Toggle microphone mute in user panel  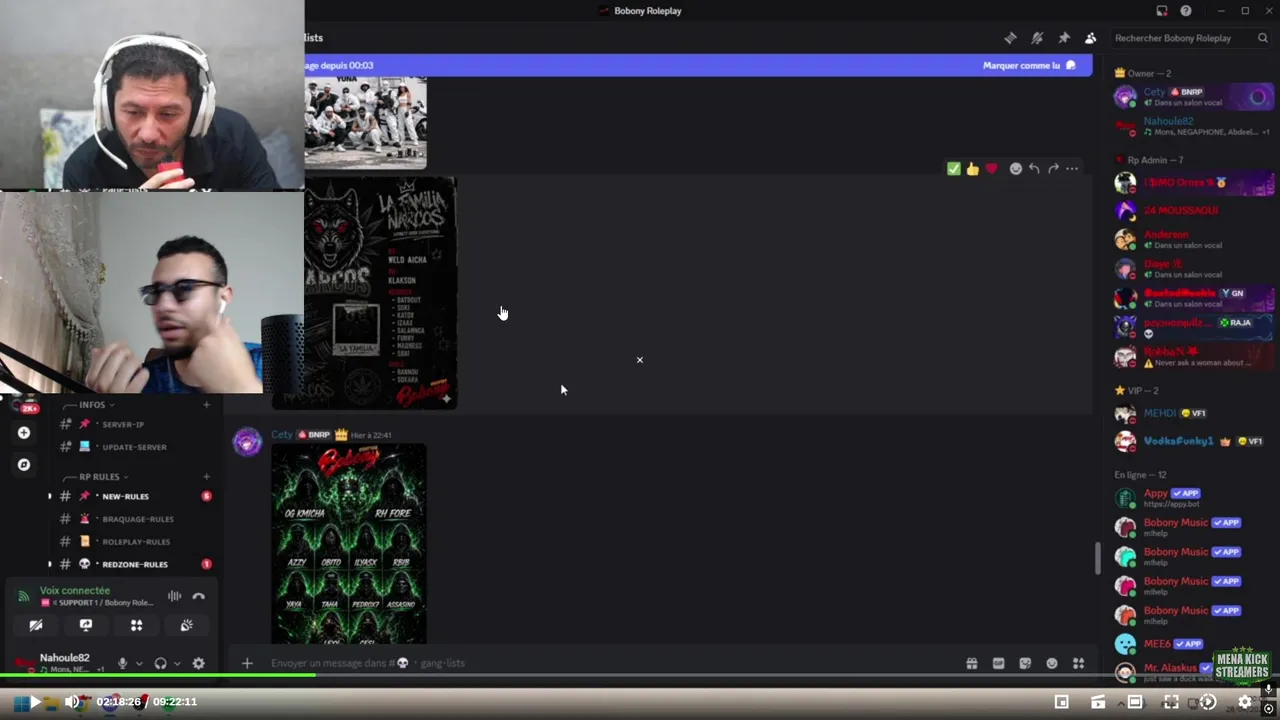tap(123, 663)
